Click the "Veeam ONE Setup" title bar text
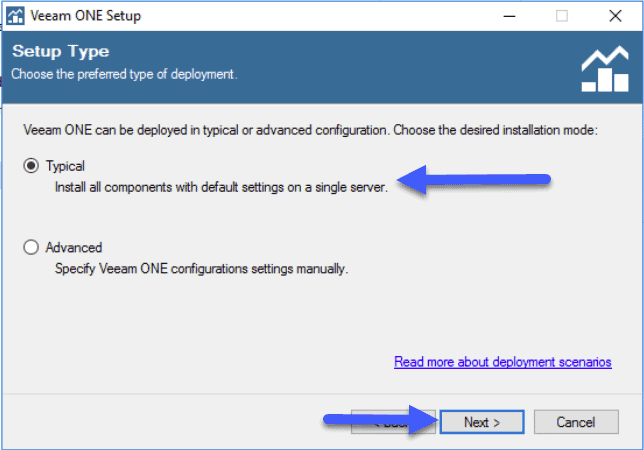 [x=85, y=16]
